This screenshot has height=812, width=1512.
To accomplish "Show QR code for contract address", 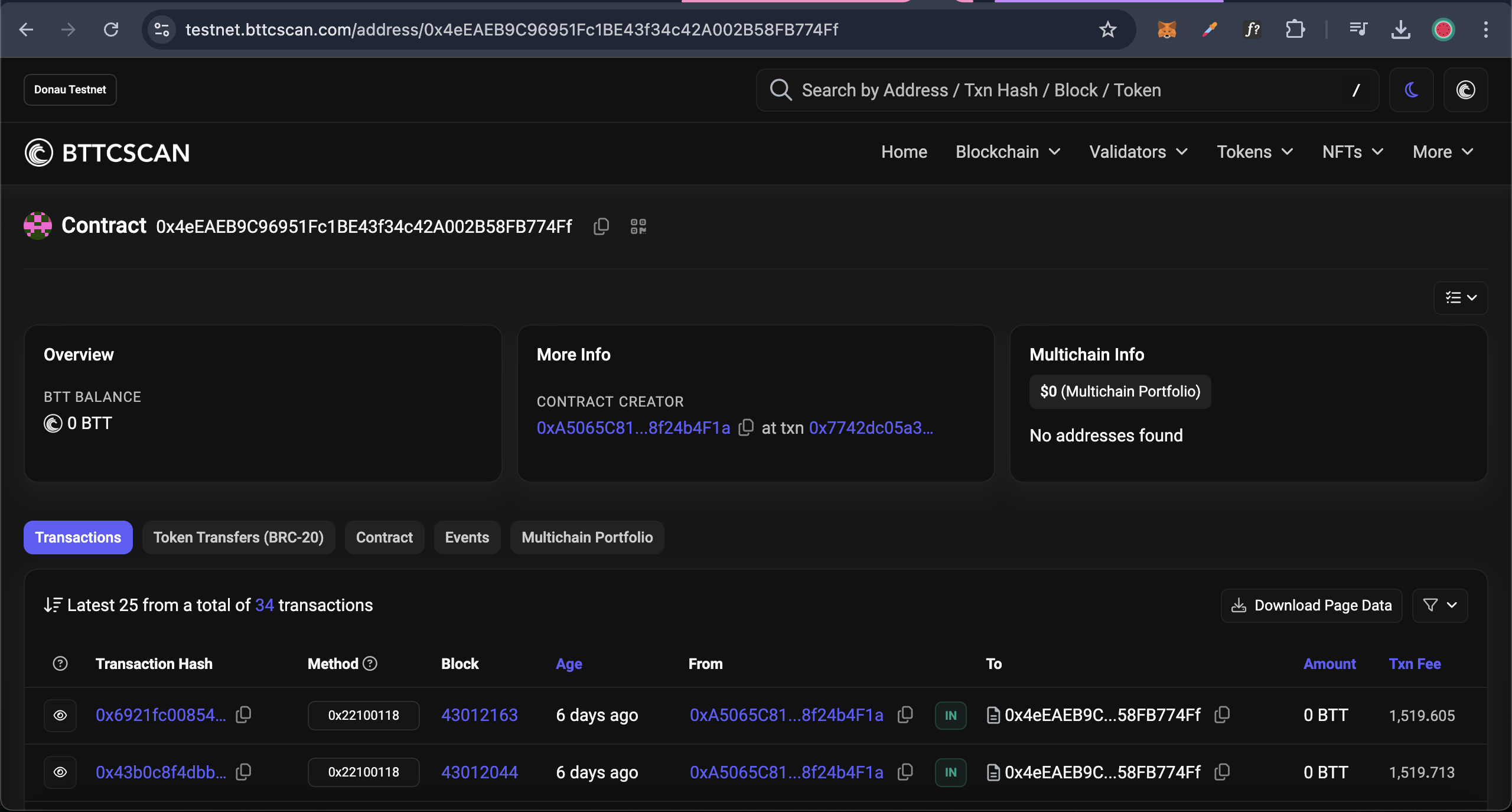I will coord(638,226).
